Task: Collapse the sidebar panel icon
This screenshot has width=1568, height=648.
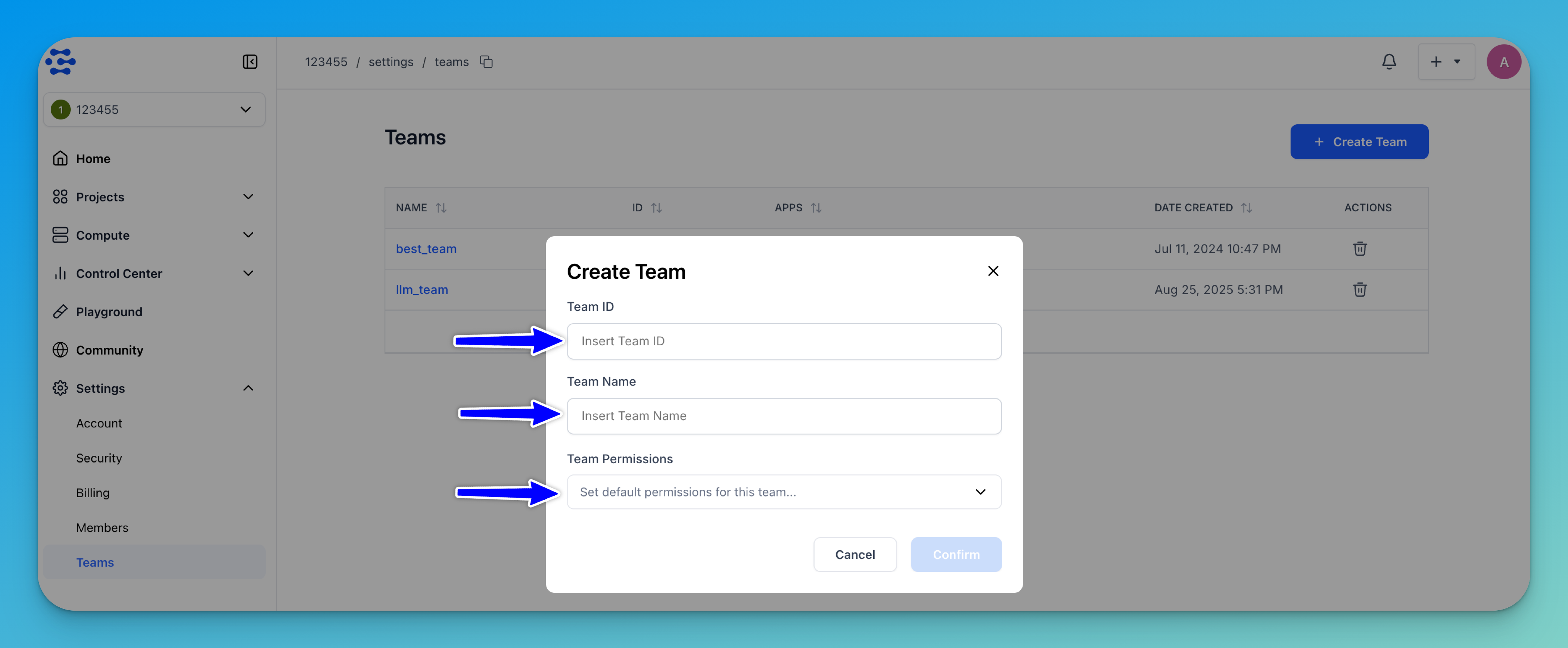Action: tap(249, 62)
